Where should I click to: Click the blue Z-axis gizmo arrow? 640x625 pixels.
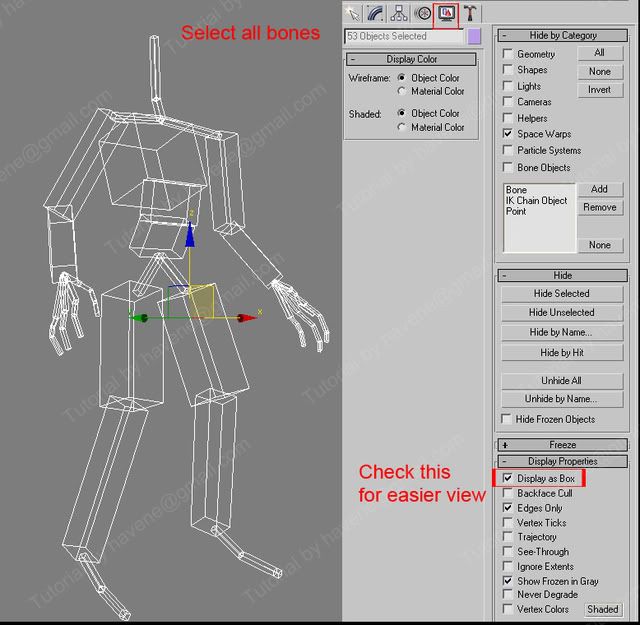(189, 232)
